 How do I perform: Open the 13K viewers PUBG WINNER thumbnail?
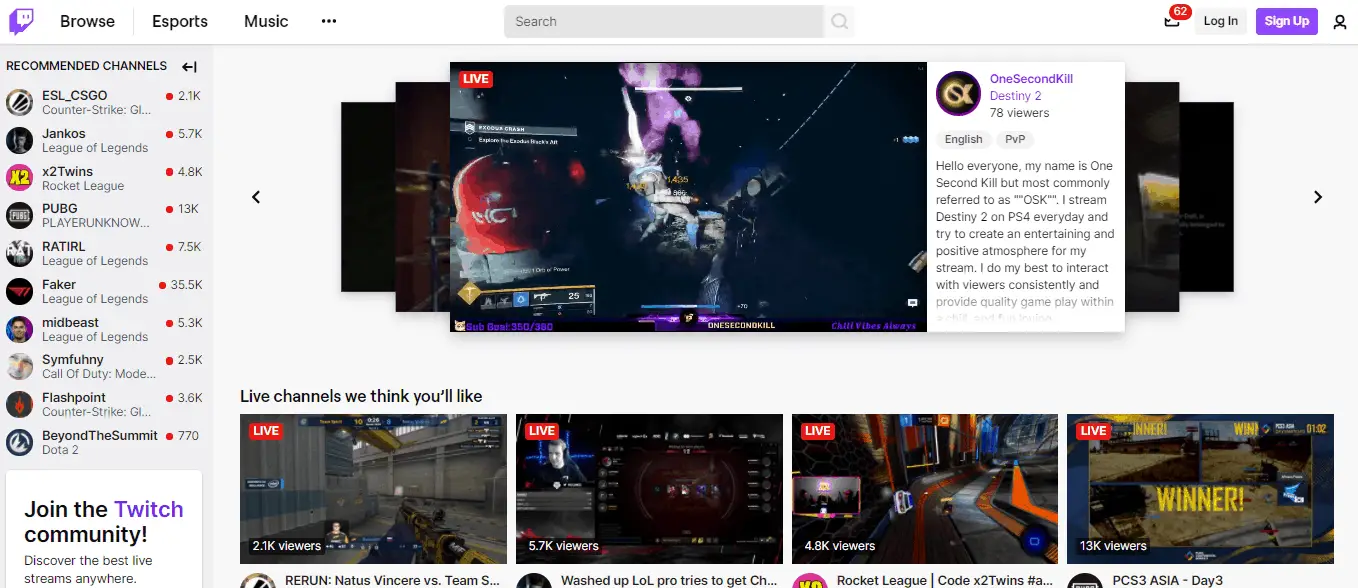click(x=1200, y=489)
